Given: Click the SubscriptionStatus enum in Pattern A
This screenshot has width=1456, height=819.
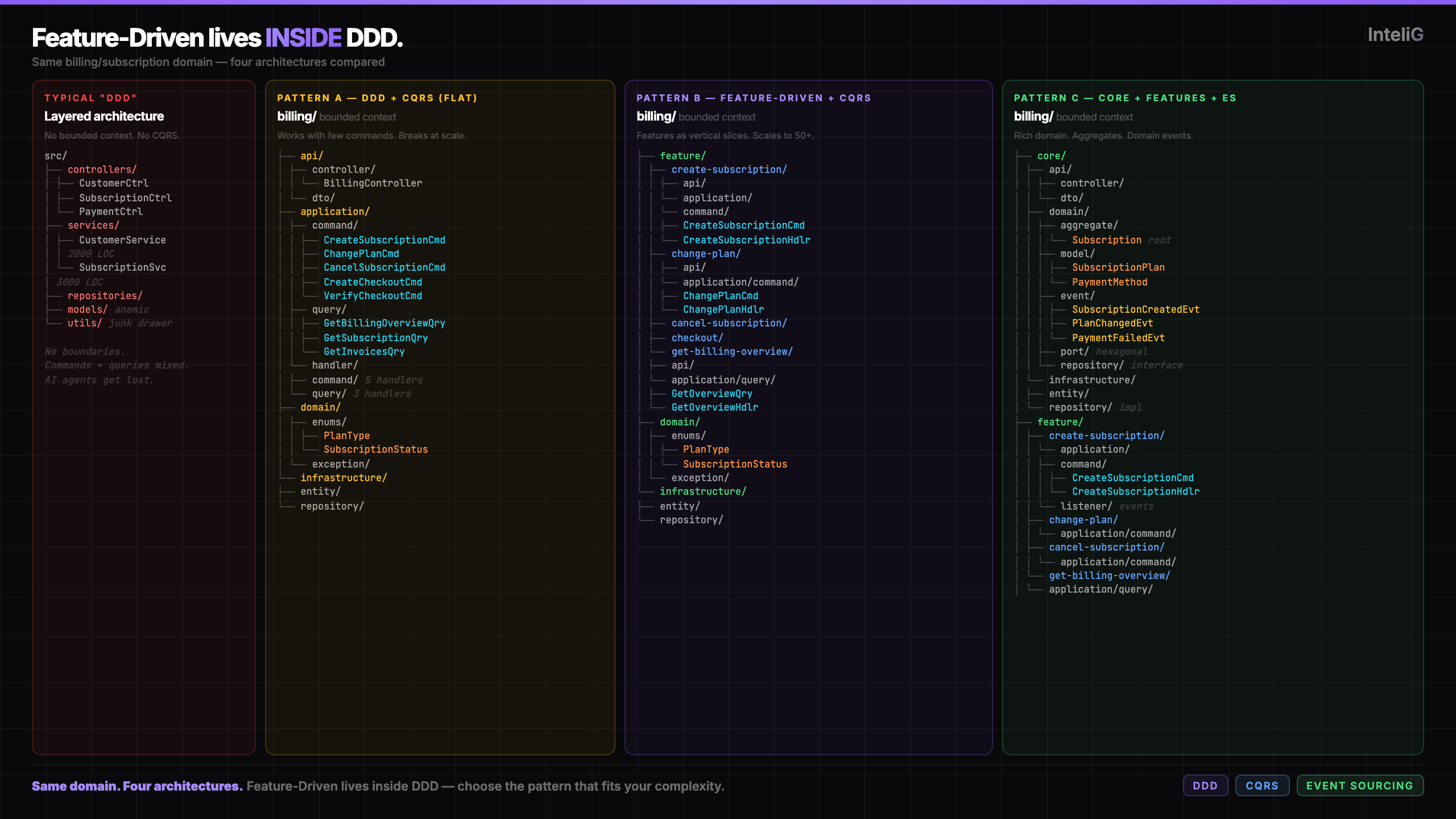Looking at the screenshot, I should coord(375,449).
